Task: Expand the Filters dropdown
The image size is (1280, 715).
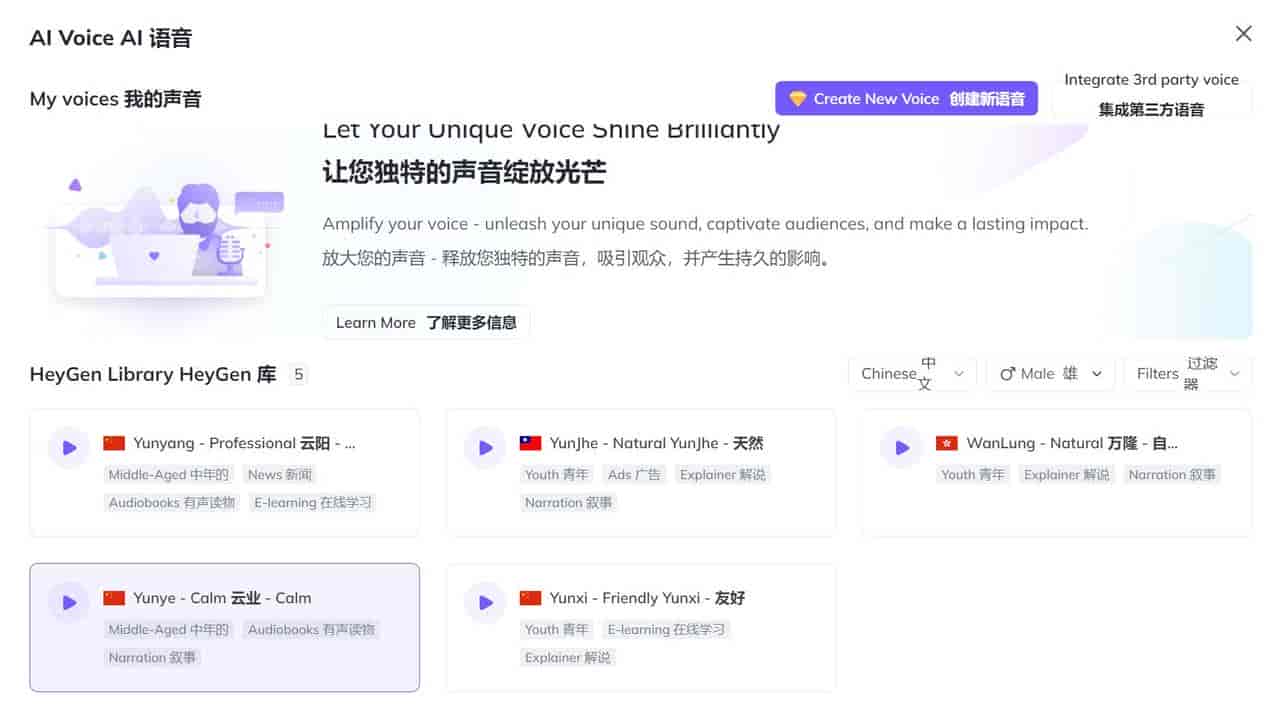Action: point(1188,373)
